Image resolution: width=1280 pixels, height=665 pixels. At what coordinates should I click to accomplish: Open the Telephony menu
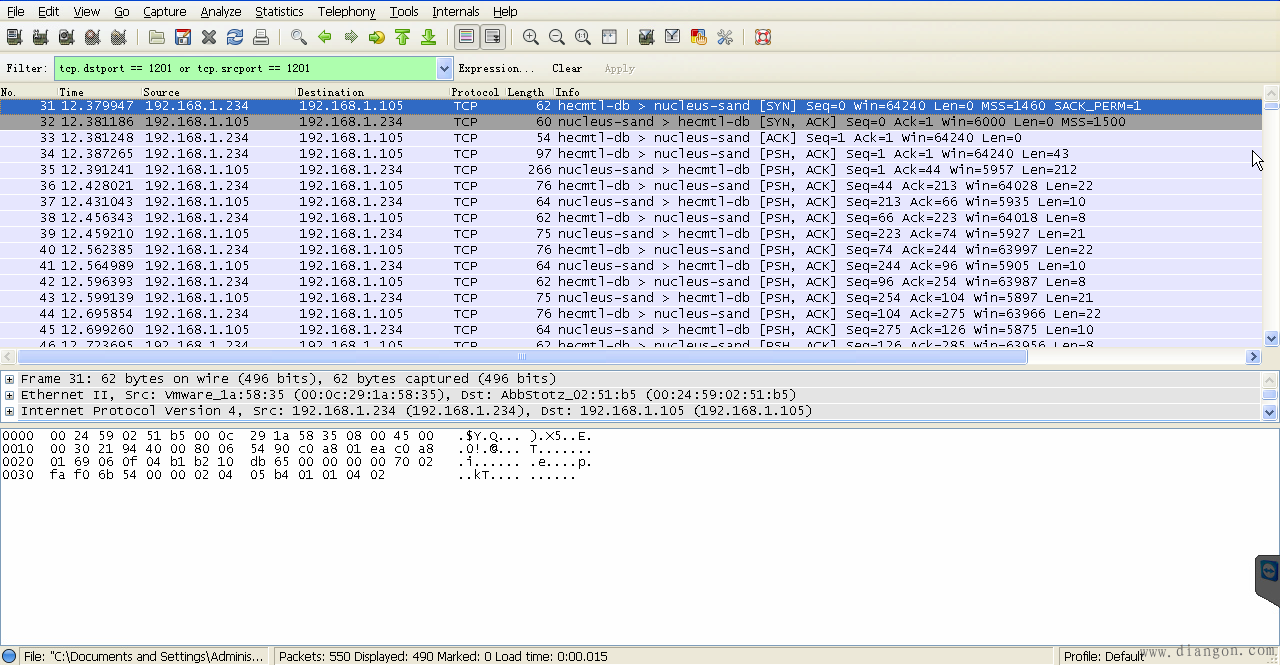click(x=346, y=11)
